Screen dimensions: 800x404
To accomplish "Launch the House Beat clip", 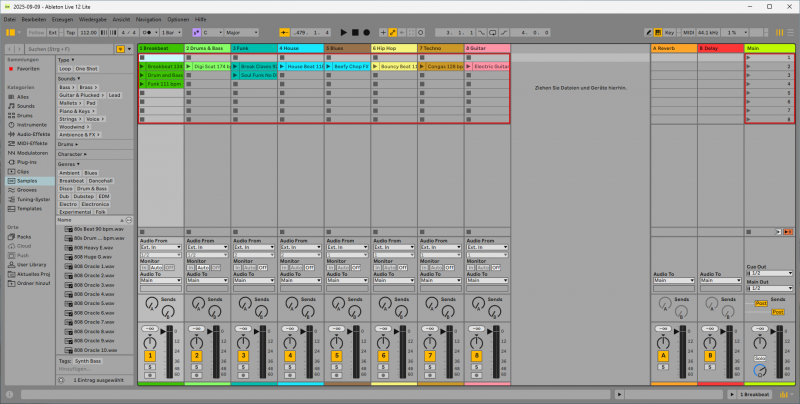I will [x=282, y=66].
